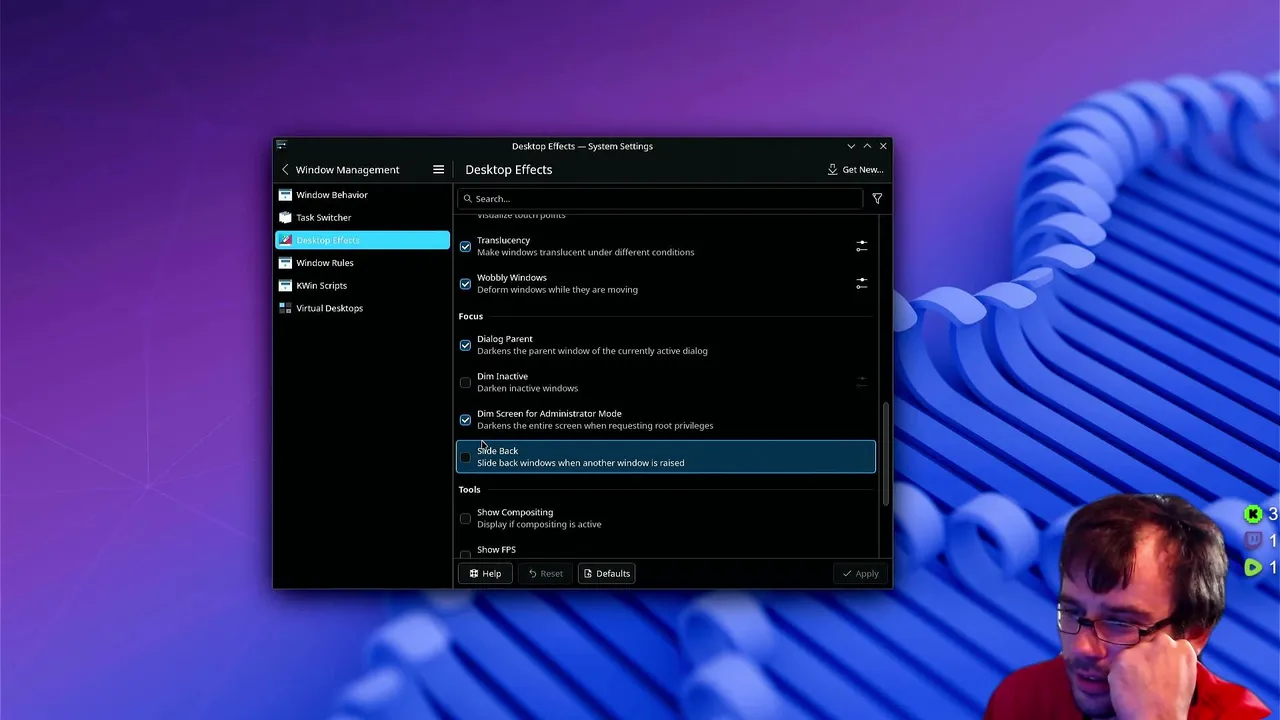Click the Get New... button
The image size is (1280, 720).
pyautogui.click(x=855, y=170)
